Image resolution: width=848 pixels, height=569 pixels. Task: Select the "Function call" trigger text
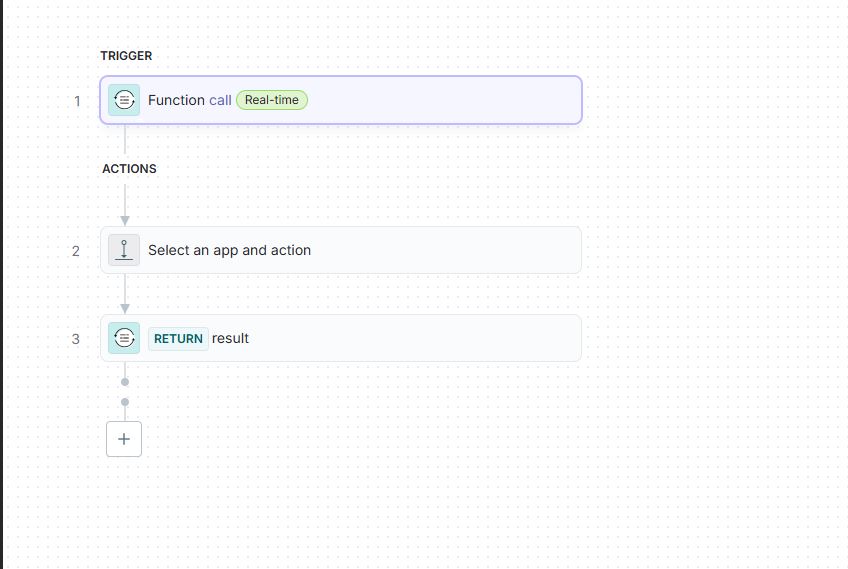[189, 100]
